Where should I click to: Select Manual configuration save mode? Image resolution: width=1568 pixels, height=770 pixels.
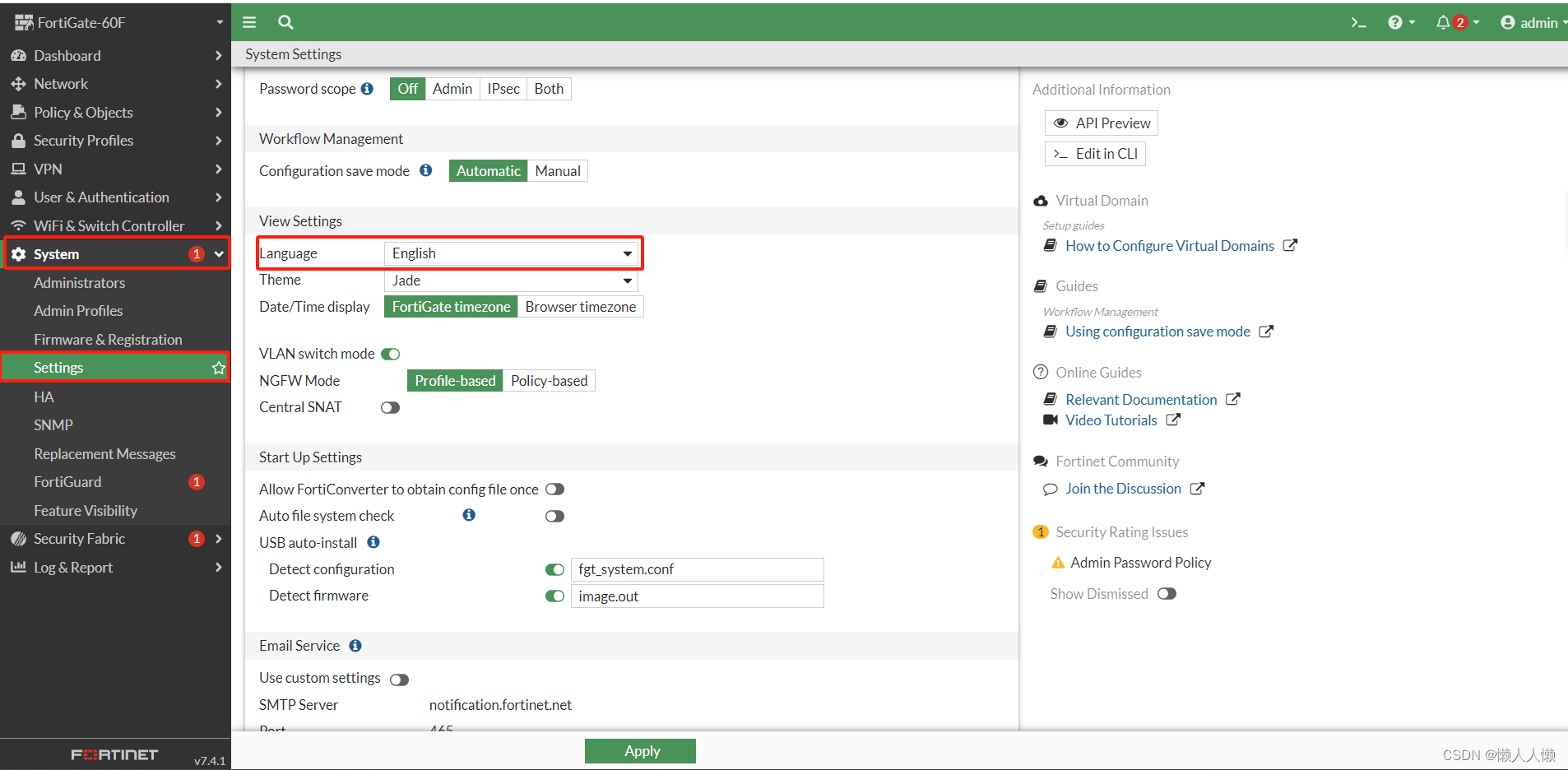coord(558,171)
